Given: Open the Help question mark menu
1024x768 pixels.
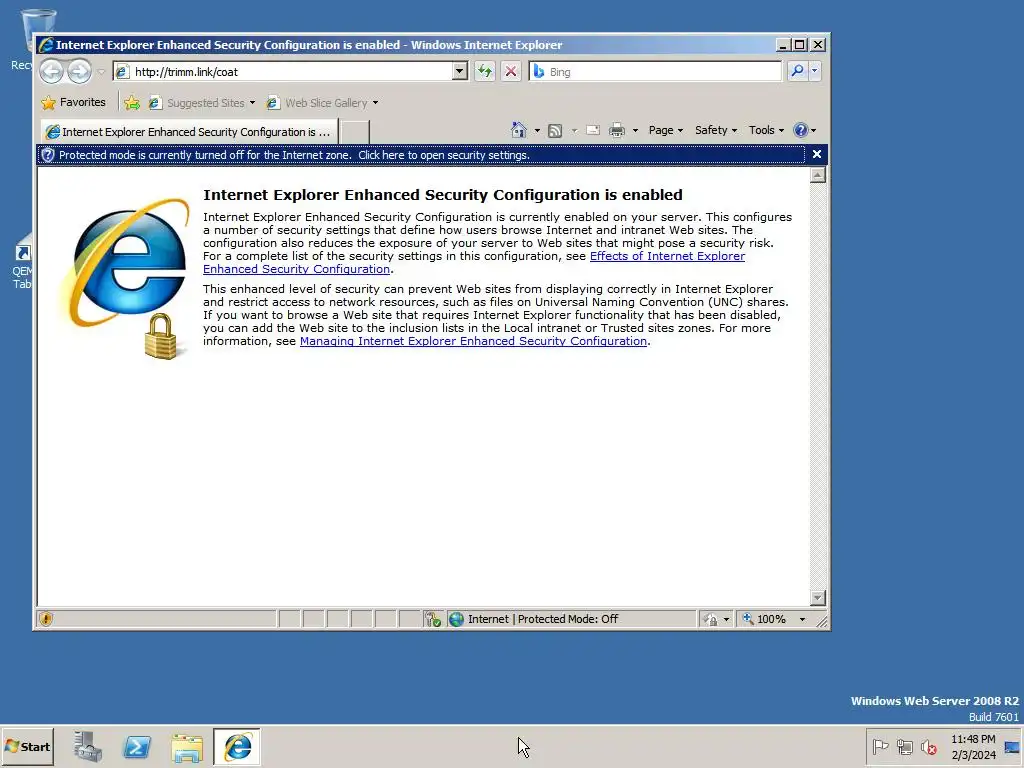Looking at the screenshot, I should click(805, 130).
